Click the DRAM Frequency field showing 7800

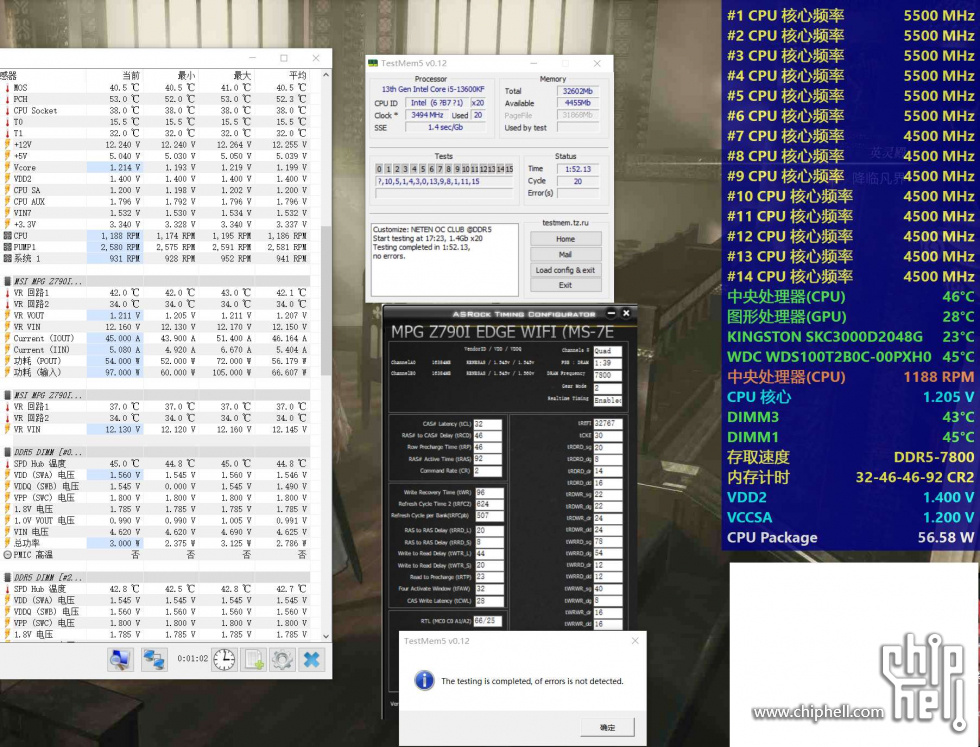608,376
